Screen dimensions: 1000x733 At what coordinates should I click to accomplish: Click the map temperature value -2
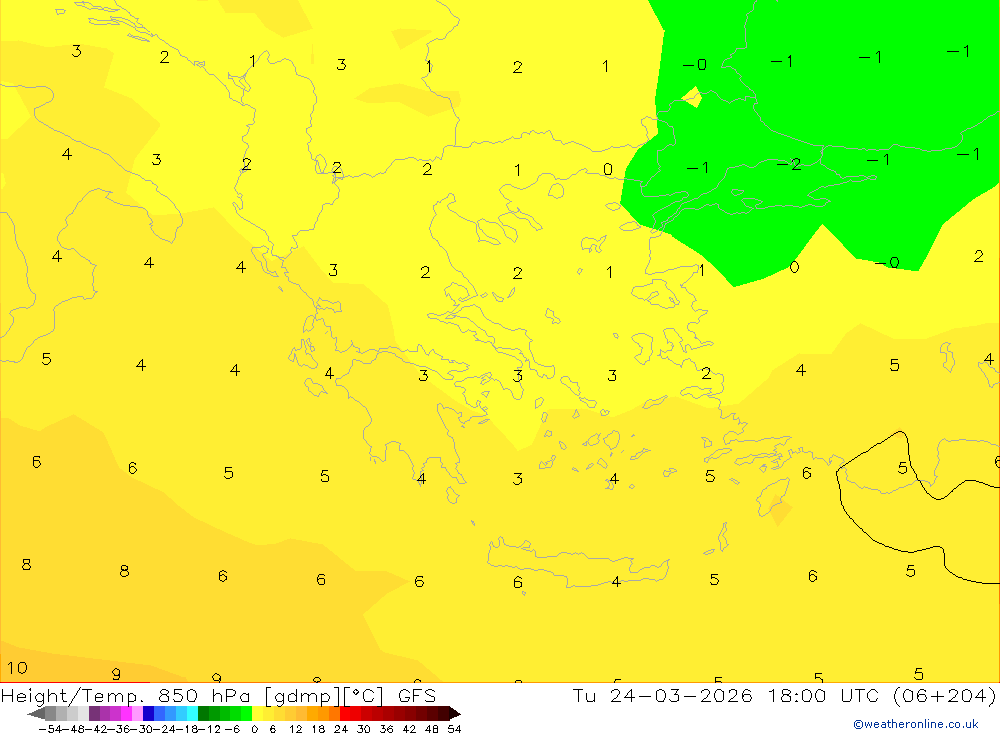point(789,165)
